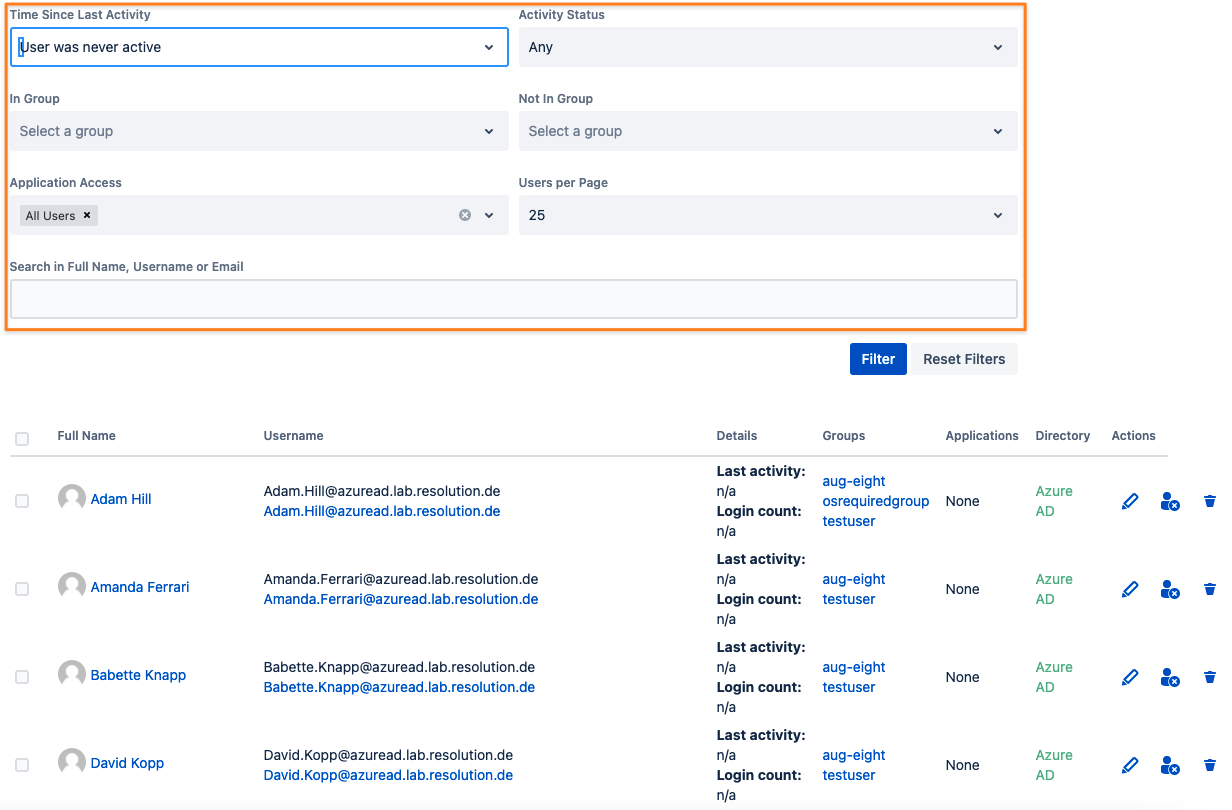The height and width of the screenshot is (810, 1232).
Task: Open aug-eight group for Amanda Ferrari
Action: (x=854, y=579)
